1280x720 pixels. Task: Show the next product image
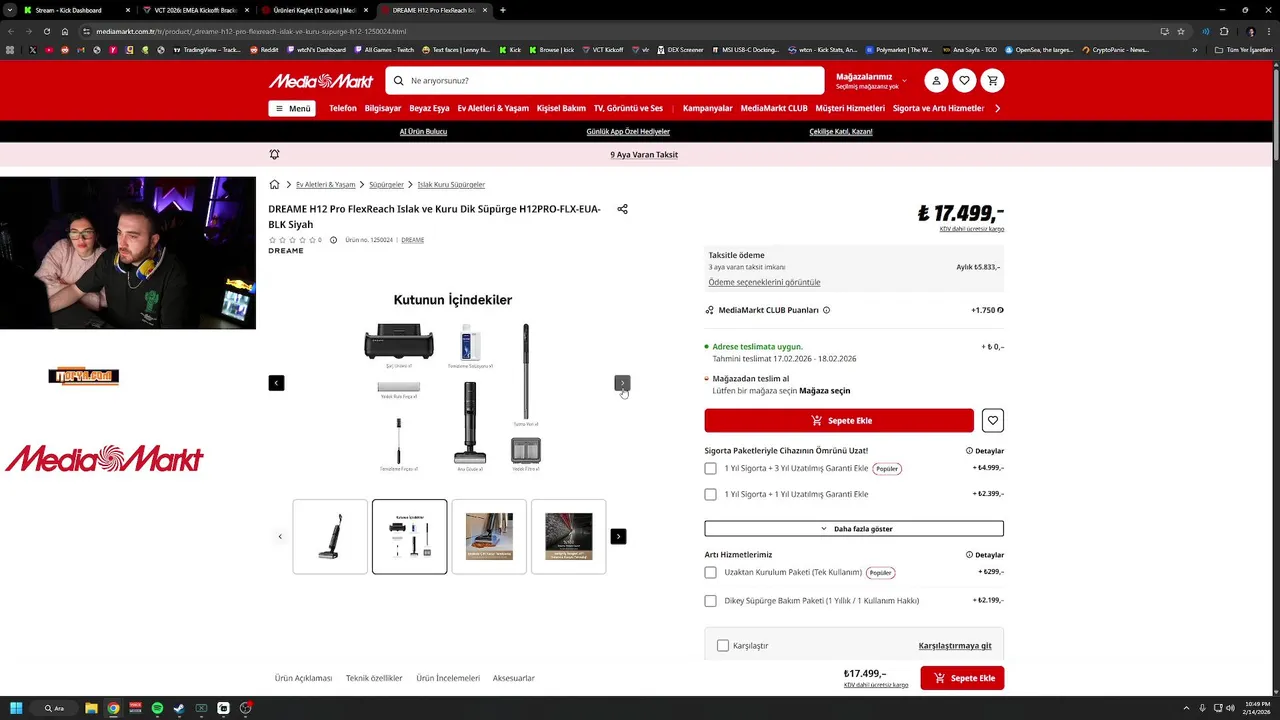622,383
